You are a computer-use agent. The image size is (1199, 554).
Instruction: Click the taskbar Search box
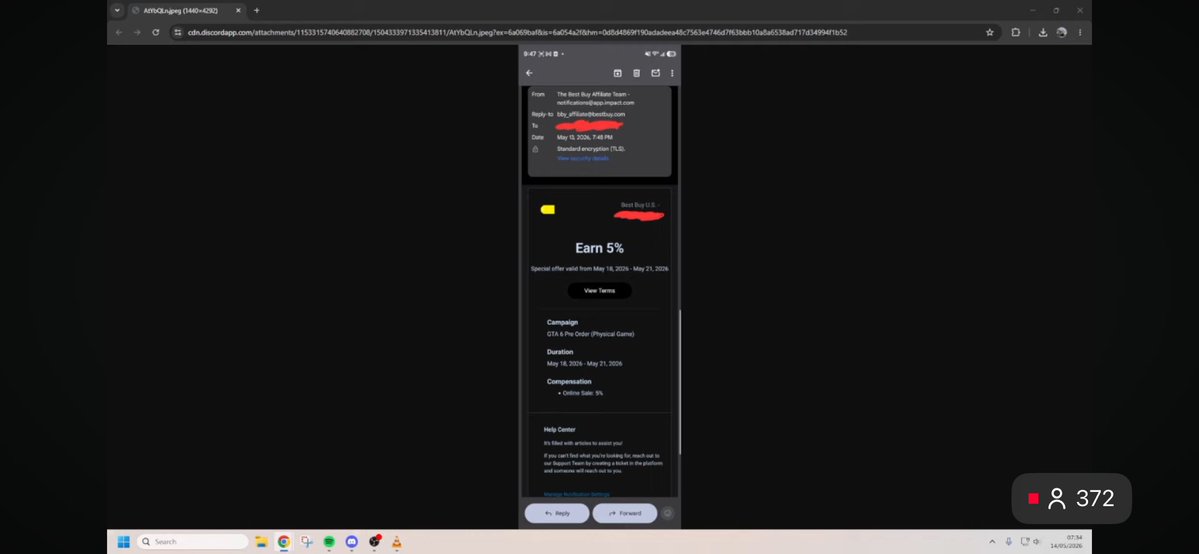pyautogui.click(x=193, y=542)
